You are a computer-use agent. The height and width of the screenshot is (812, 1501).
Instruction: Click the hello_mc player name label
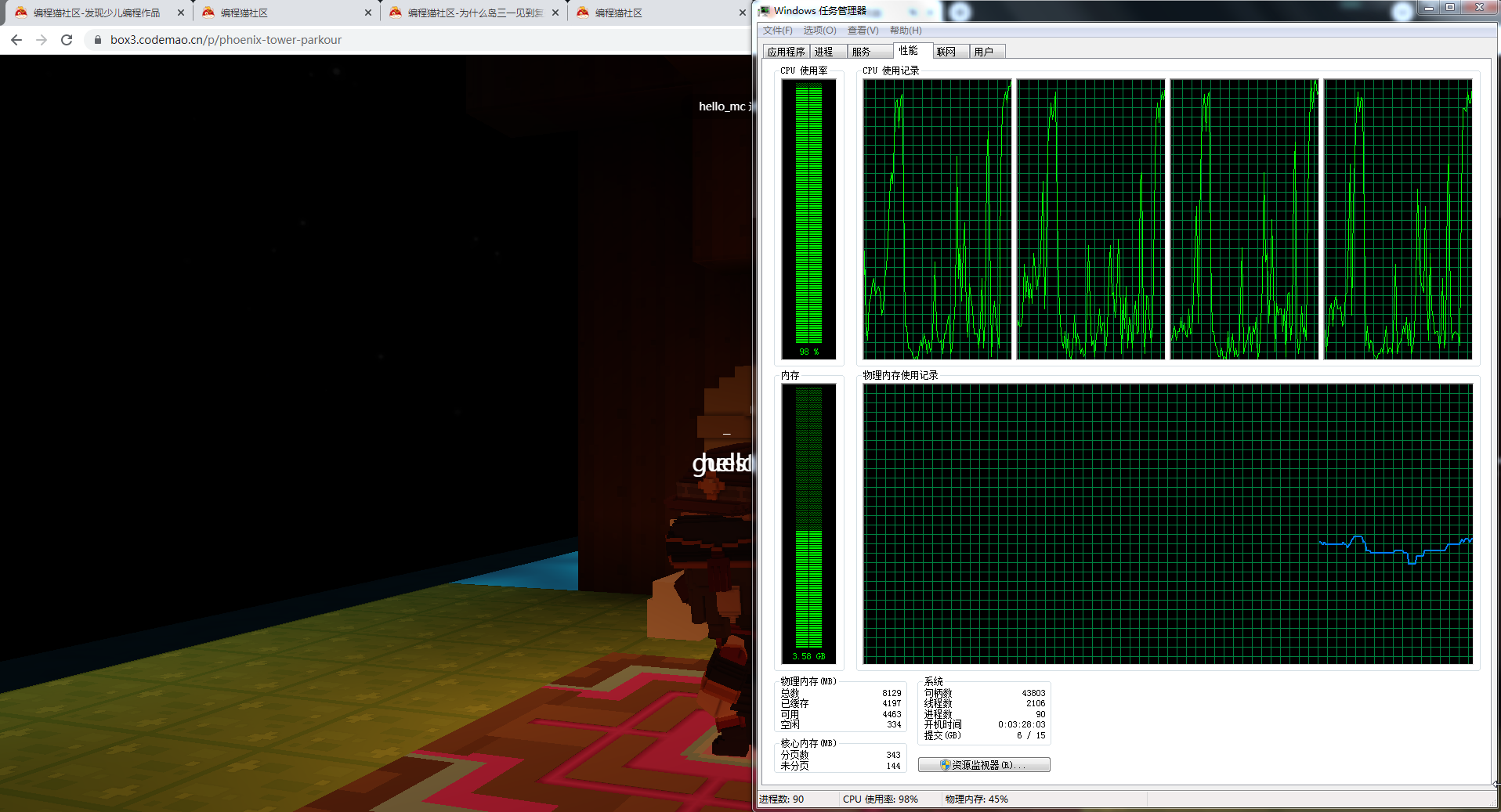tap(722, 106)
